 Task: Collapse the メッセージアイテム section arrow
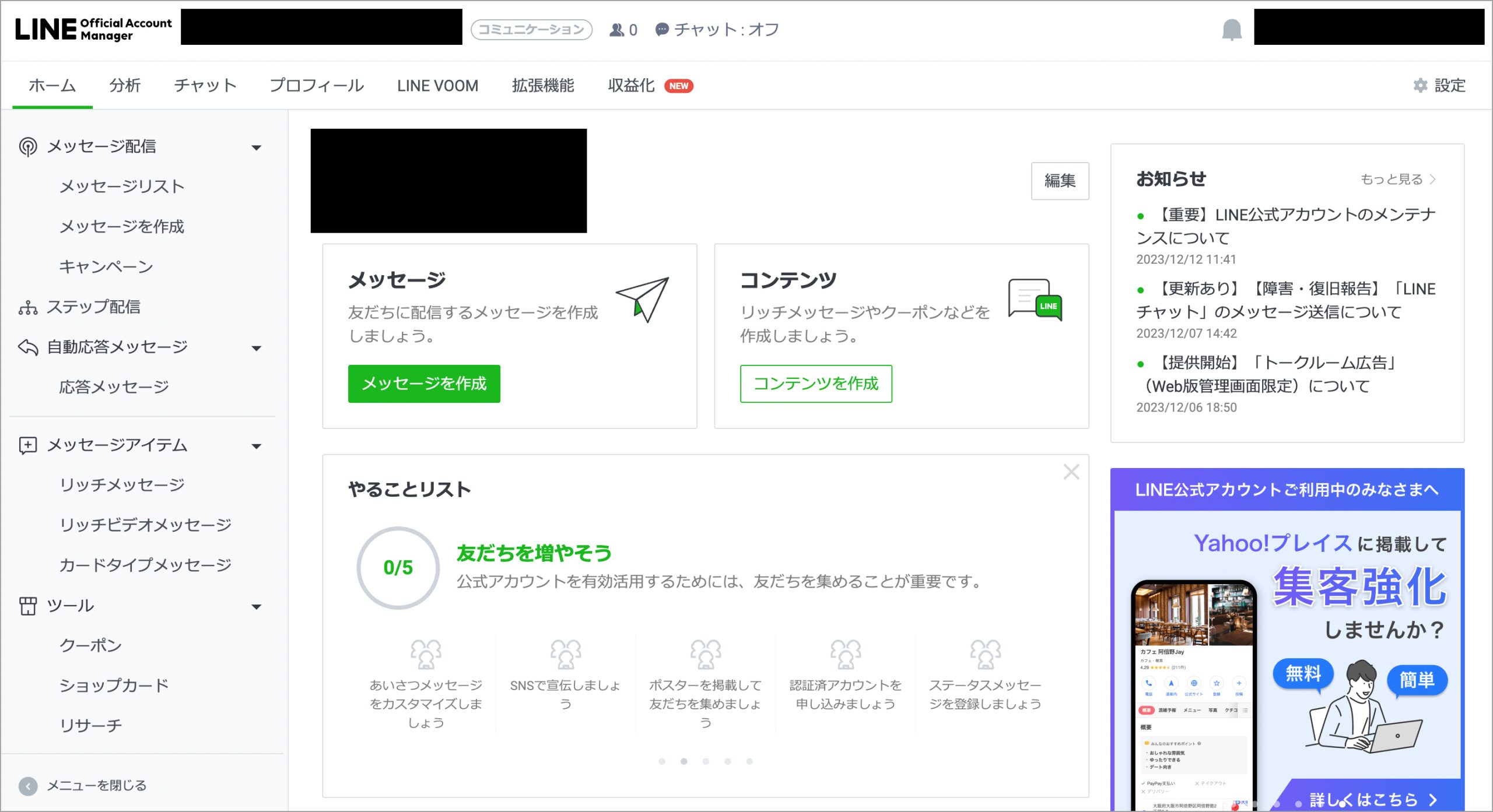[x=256, y=447]
